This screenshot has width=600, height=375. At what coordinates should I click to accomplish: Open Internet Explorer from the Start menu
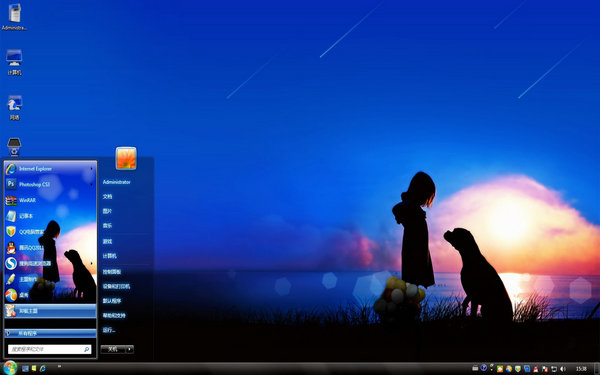pyautogui.click(x=50, y=169)
